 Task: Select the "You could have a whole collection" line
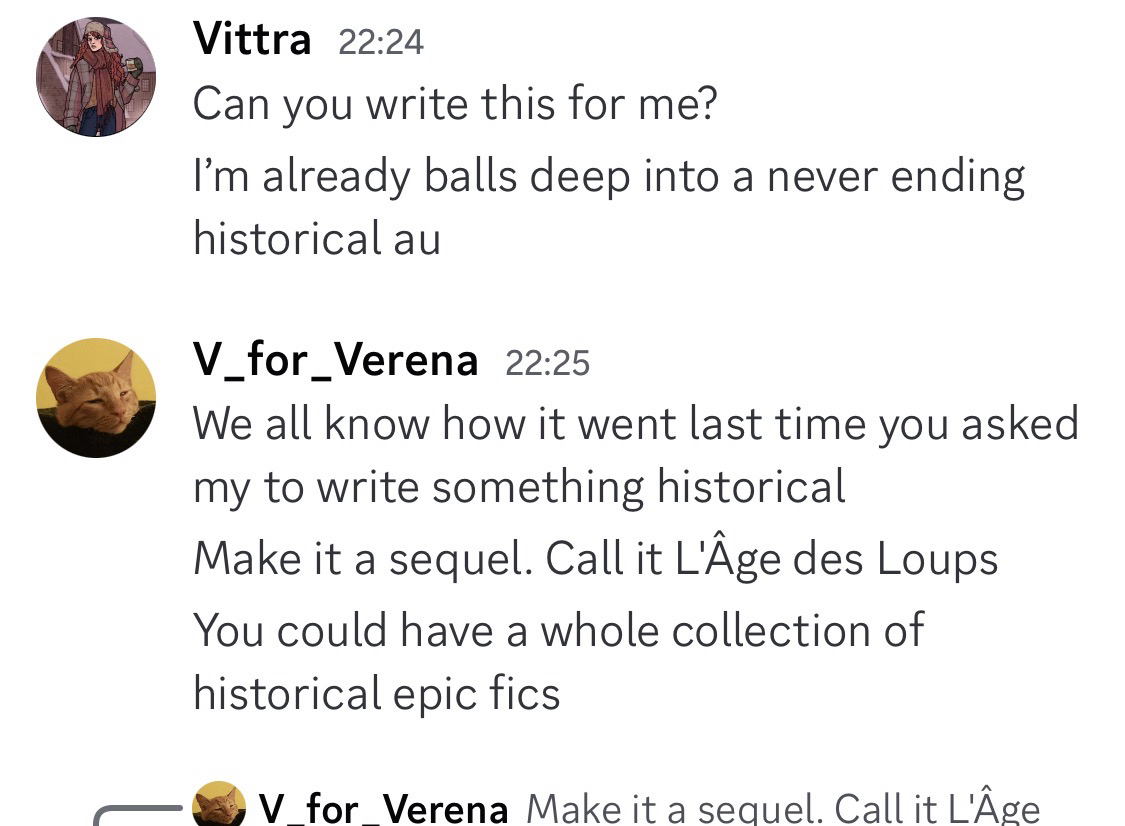tap(558, 630)
